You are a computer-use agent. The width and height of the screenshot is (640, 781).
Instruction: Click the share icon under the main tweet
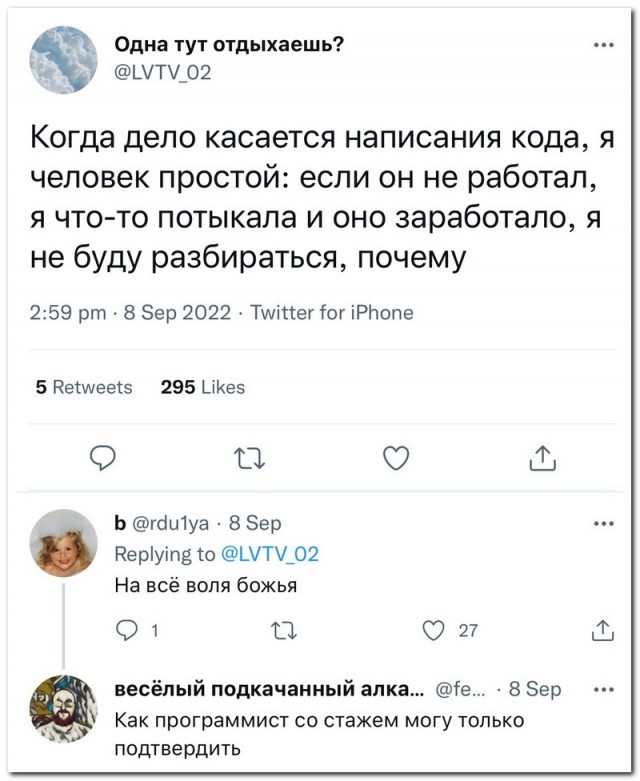[540, 458]
